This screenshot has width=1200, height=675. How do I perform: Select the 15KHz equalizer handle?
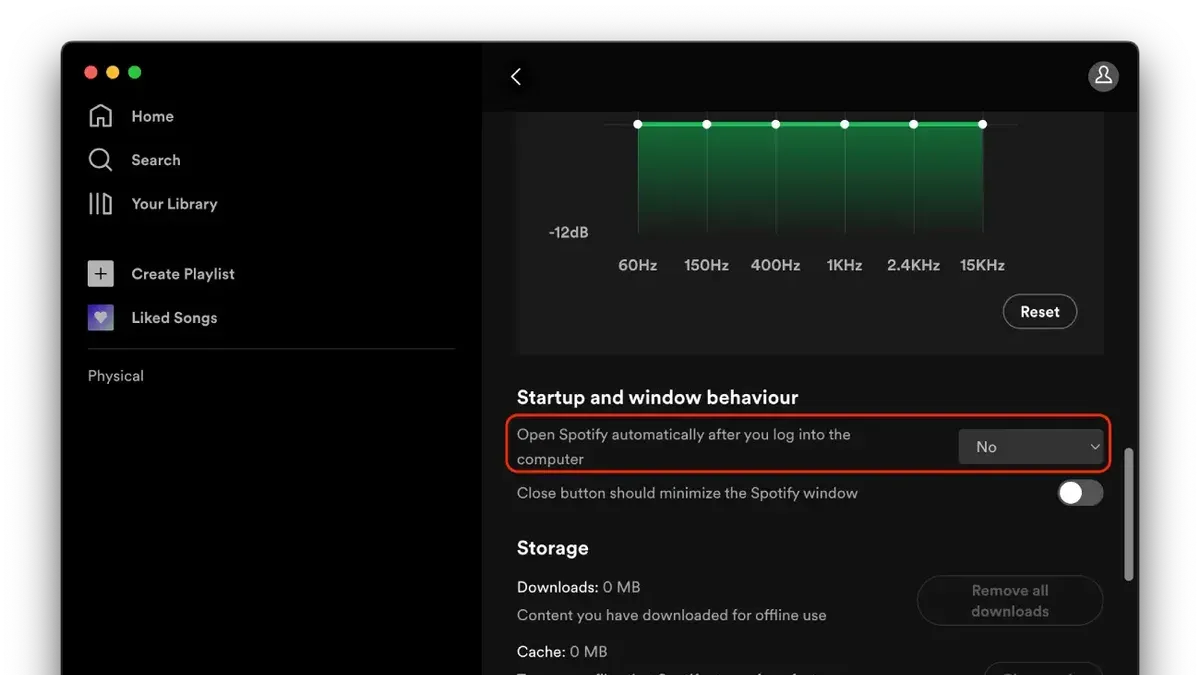[x=983, y=124]
